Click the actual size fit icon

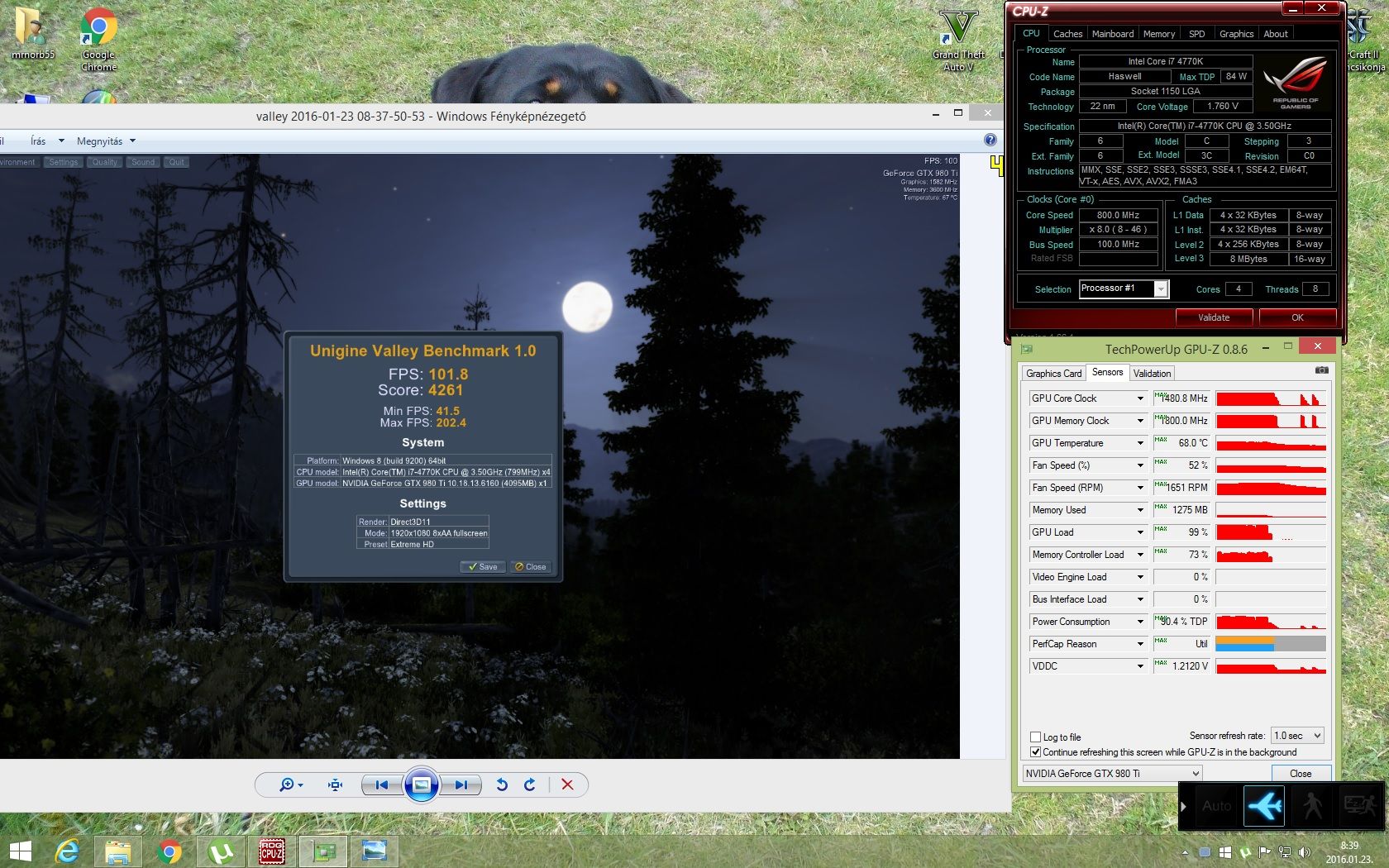[335, 785]
